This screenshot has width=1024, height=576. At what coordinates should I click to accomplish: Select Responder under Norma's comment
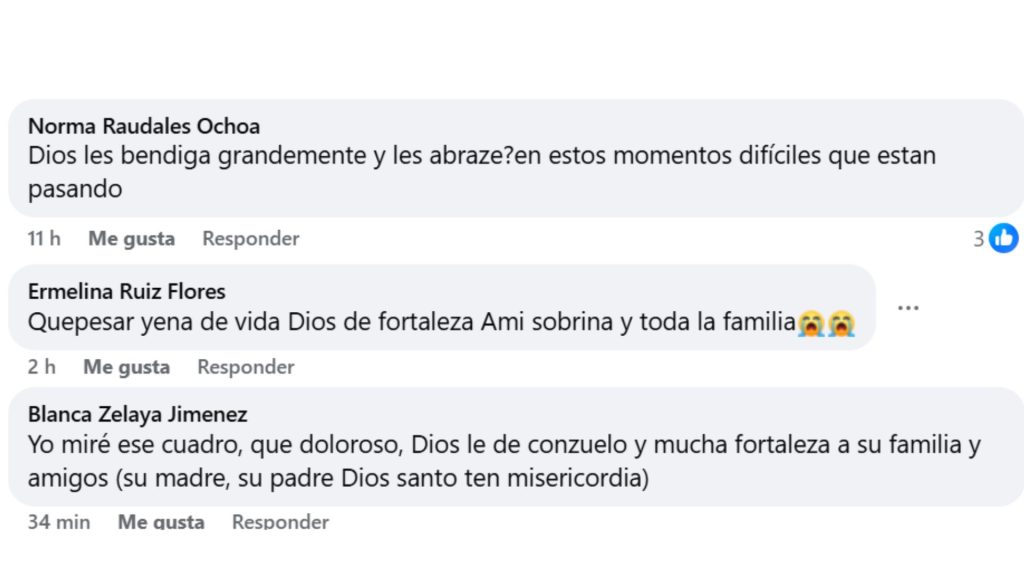[250, 238]
